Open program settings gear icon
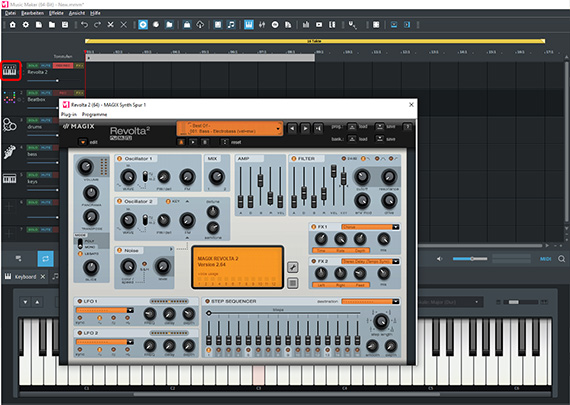 [x=25, y=25]
